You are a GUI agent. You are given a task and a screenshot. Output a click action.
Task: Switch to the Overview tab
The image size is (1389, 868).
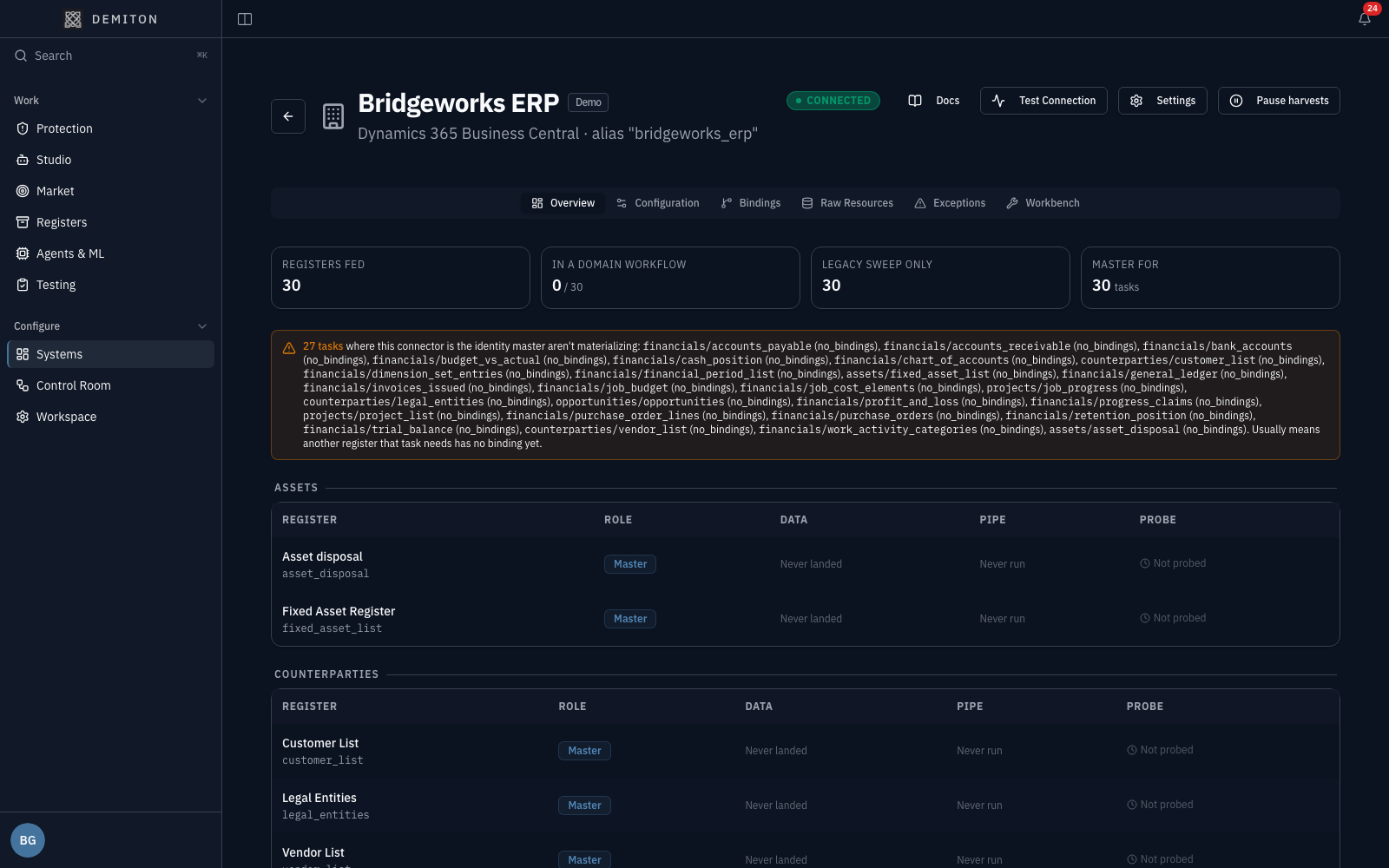(563, 203)
